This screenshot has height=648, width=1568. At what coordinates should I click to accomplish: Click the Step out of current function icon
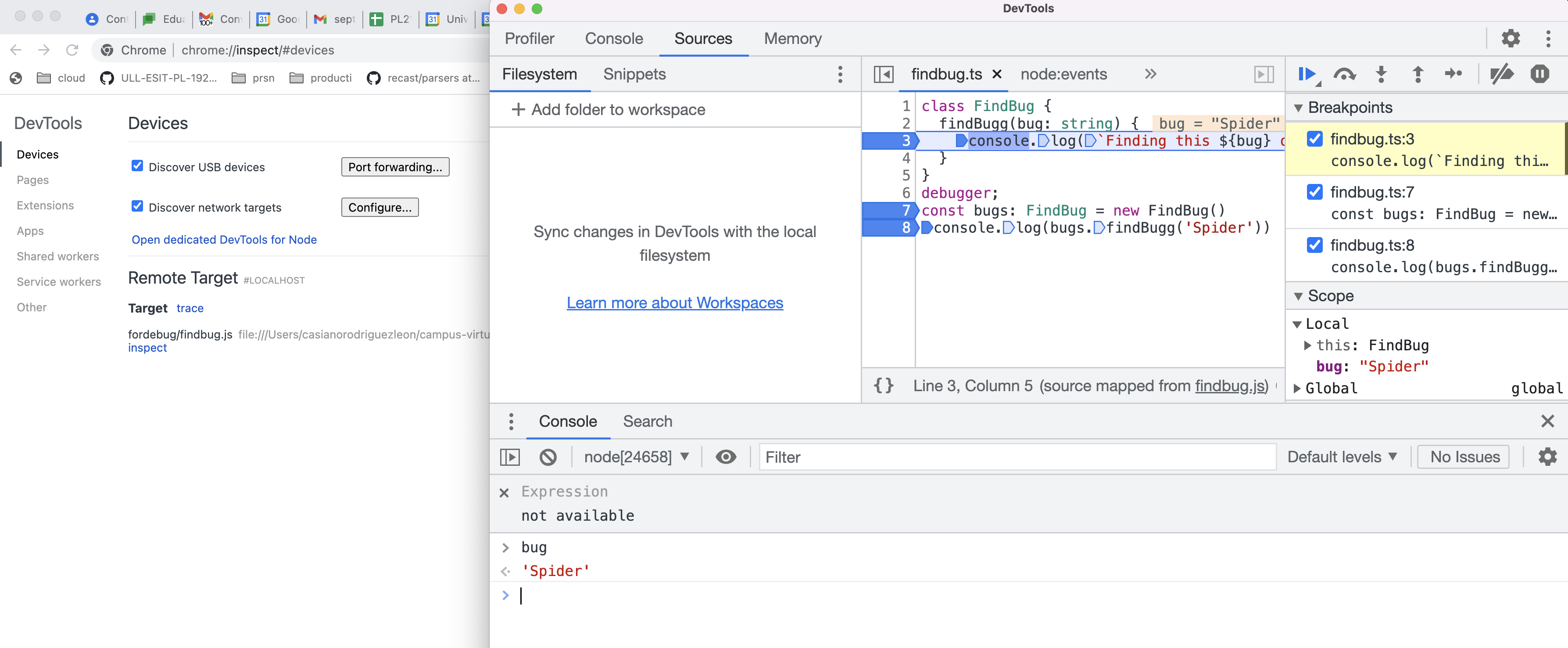click(x=1418, y=74)
